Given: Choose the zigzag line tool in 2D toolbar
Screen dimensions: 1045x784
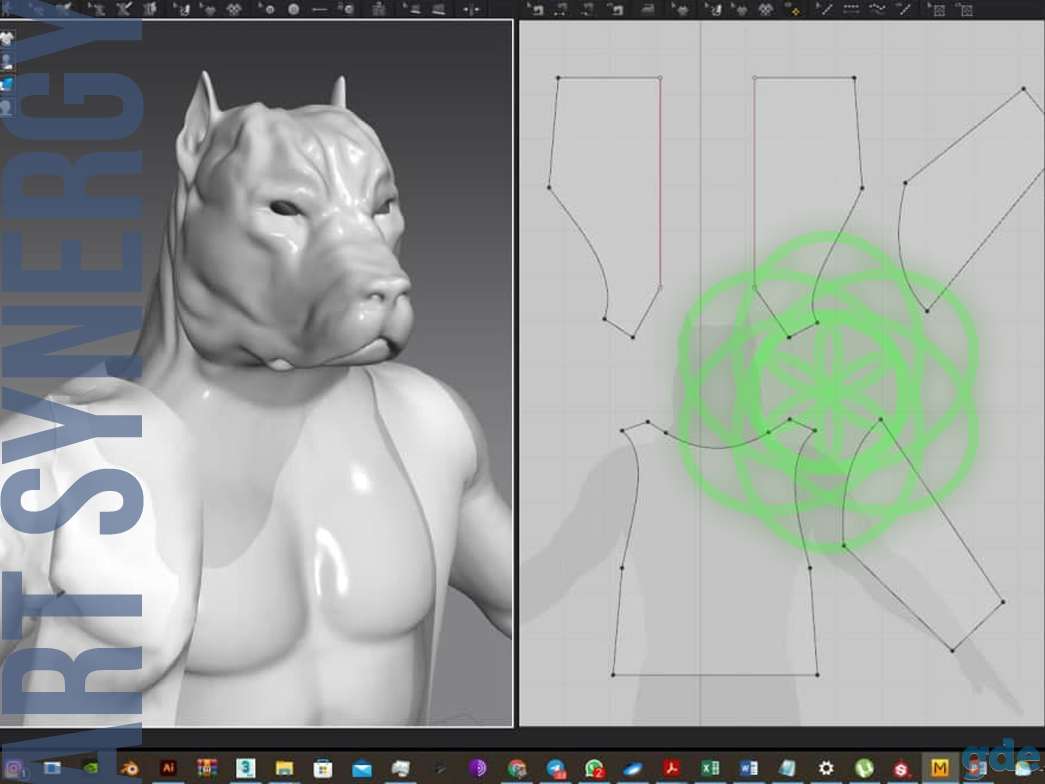Looking at the screenshot, I should [877, 9].
